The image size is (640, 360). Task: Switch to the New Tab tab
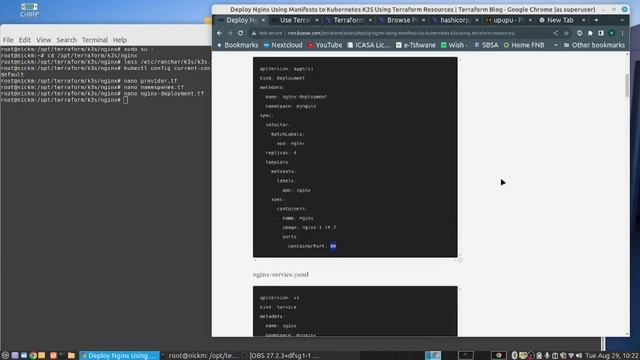pos(560,20)
